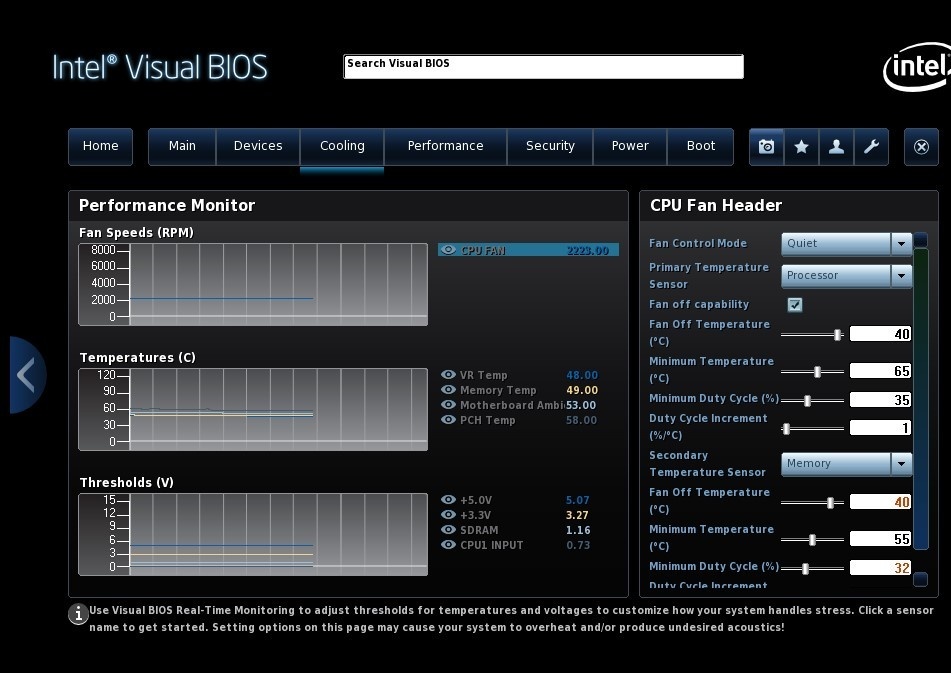This screenshot has height=673, width=951.
Task: Open Secondary Temperature Sensor dropdown arrow
Action: (x=901, y=464)
